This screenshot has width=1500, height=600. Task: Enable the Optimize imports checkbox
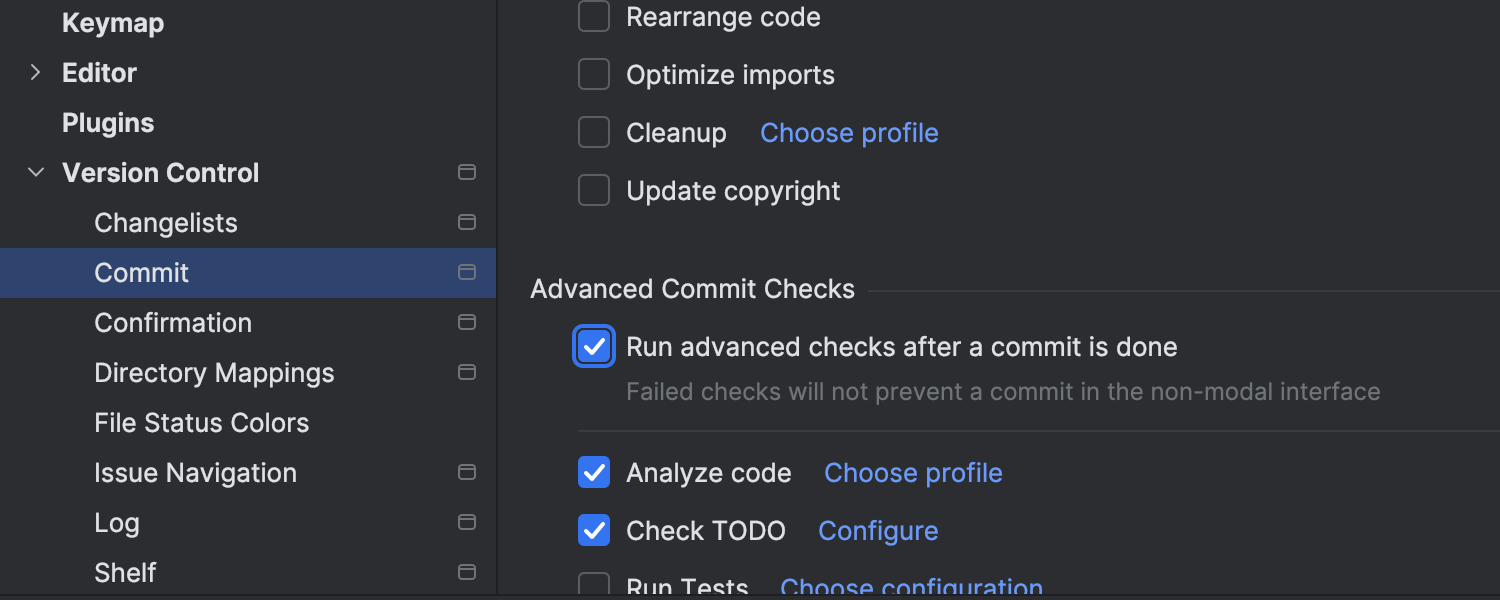coord(594,75)
